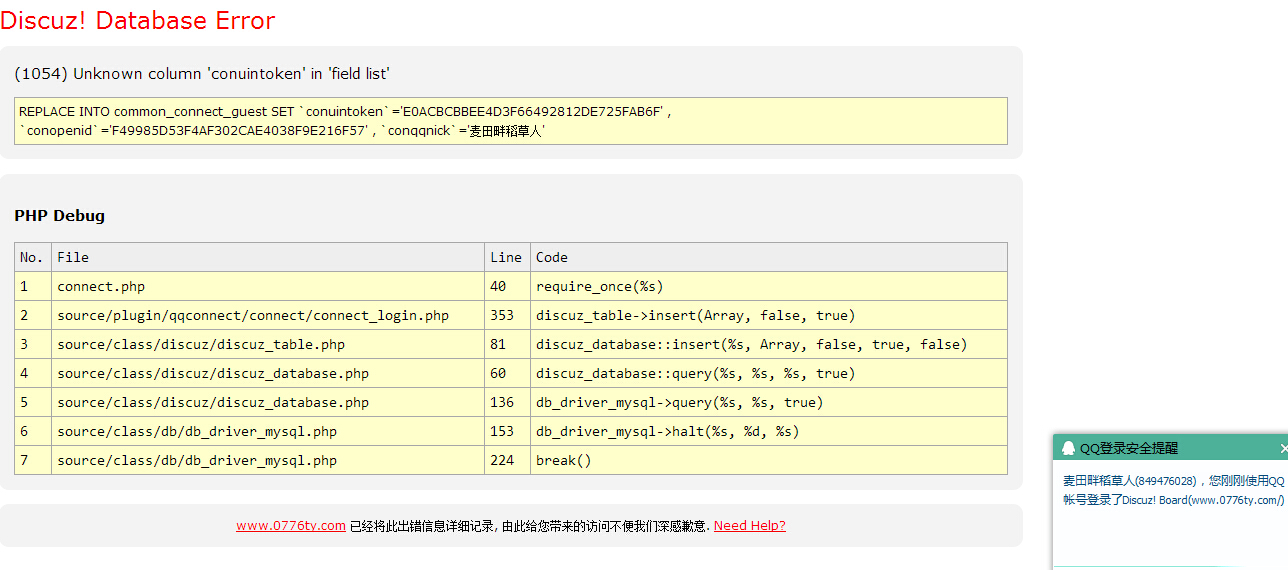Image resolution: width=1288 pixels, height=570 pixels.
Task: Click the break() code cell
Action: click(564, 461)
